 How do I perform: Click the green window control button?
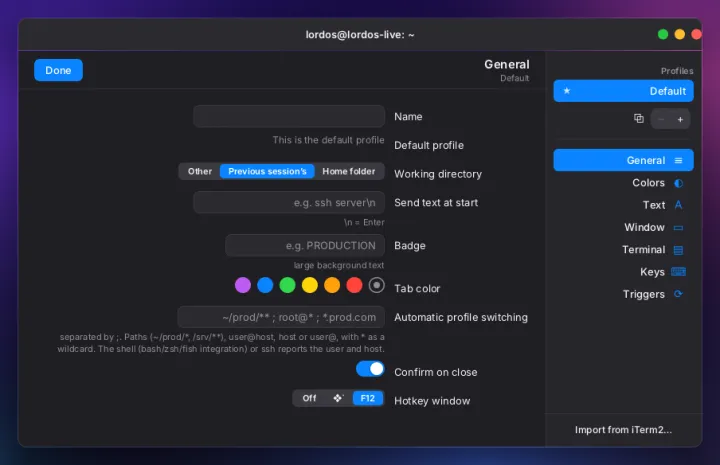663,34
